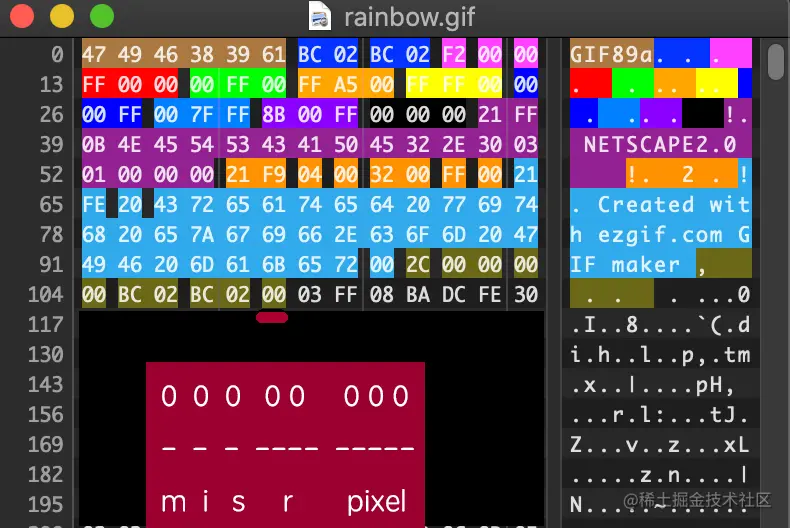Click the vertical scrollbar thumb at right edge
Screen dimensions: 790x528
tap(776, 61)
